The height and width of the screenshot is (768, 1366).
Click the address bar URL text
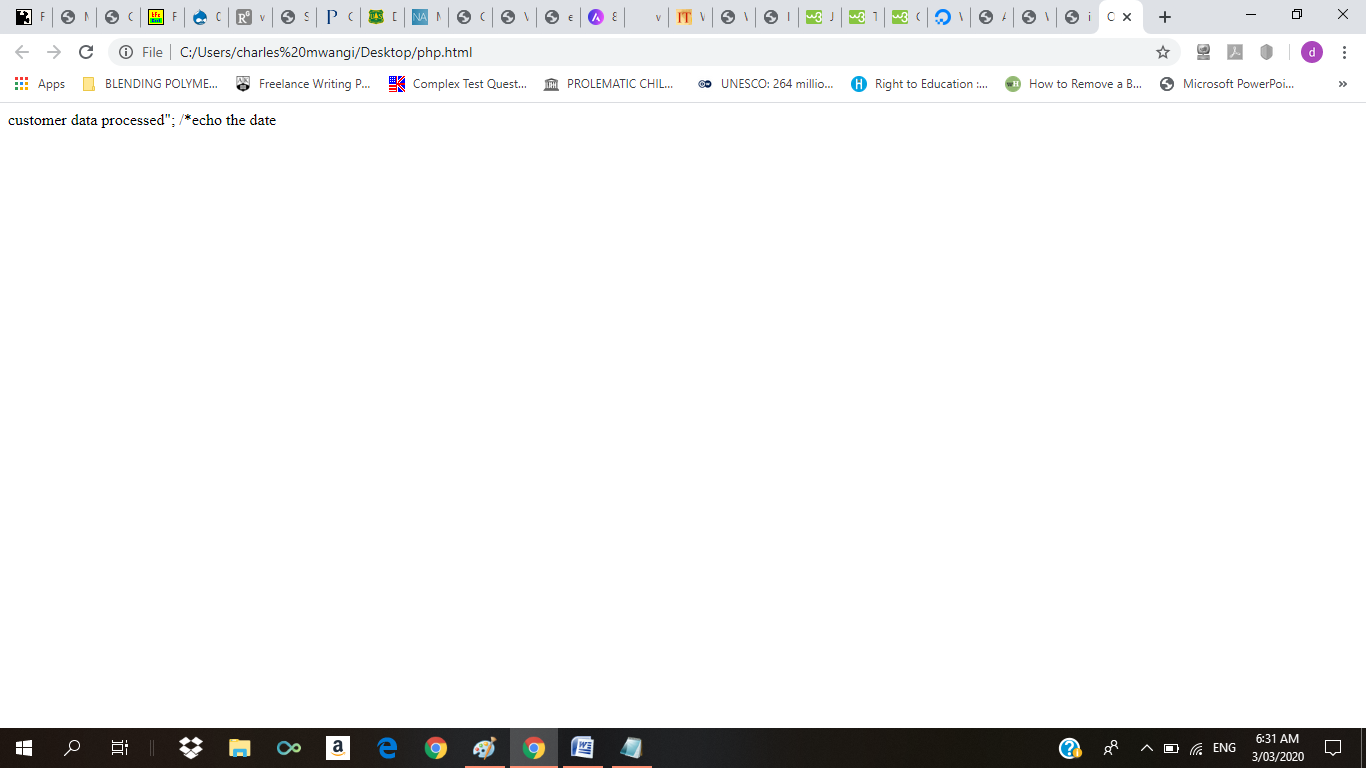pyautogui.click(x=326, y=52)
